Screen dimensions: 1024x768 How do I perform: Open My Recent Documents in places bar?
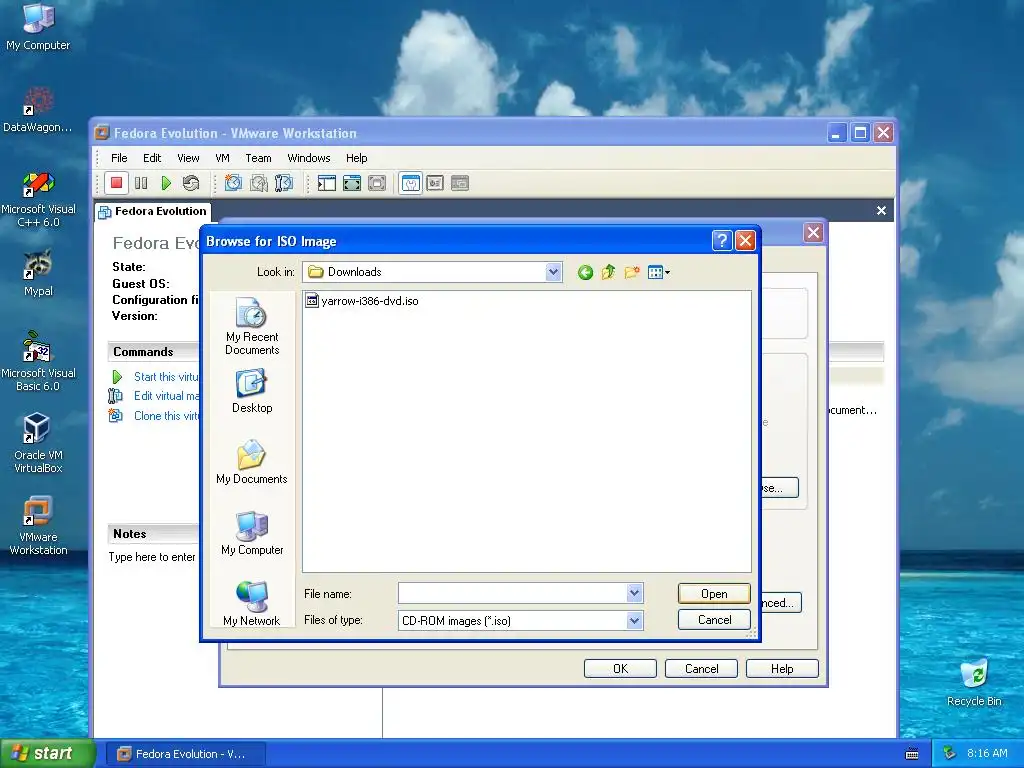(252, 327)
